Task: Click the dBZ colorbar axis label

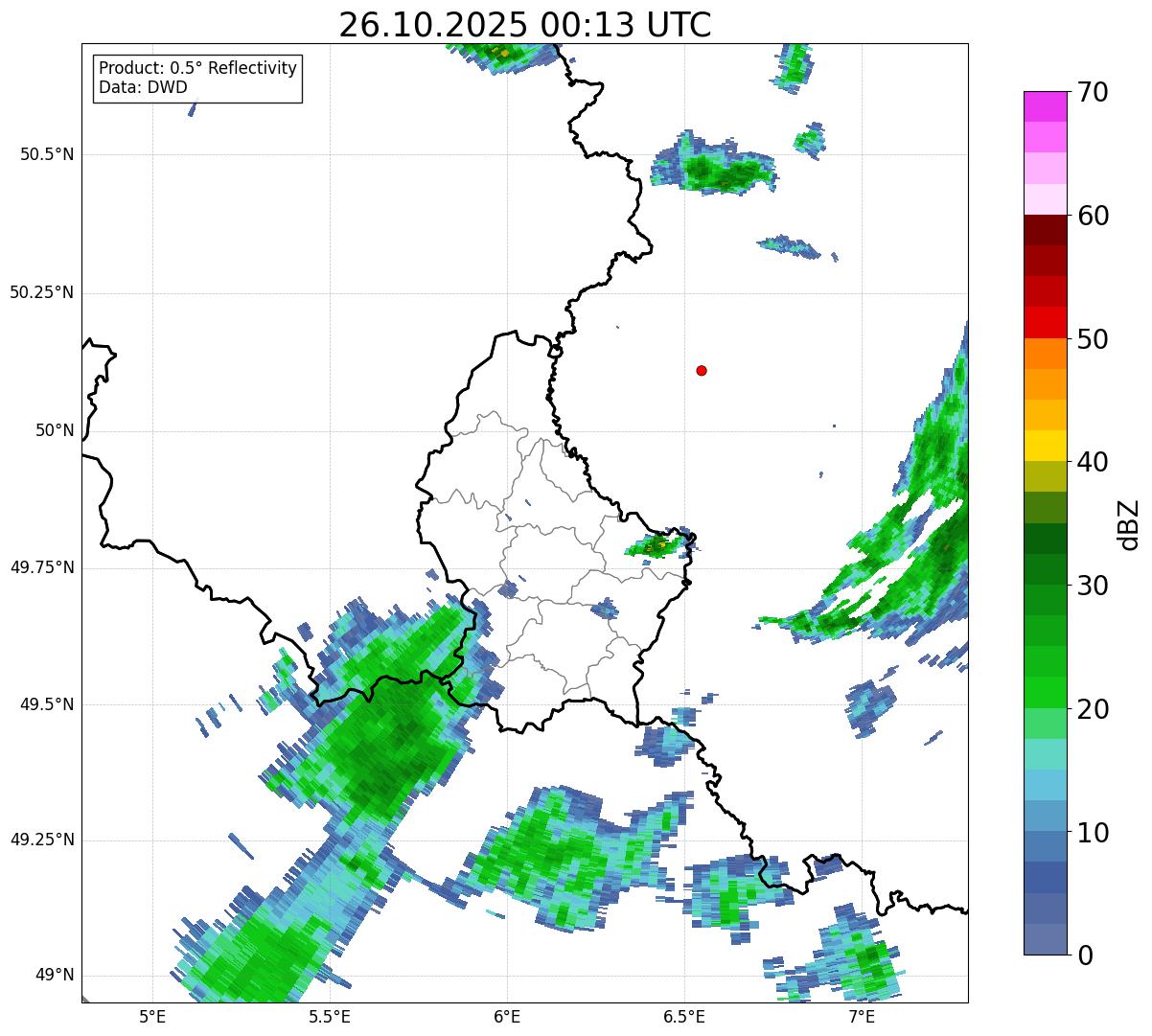Action: tap(1130, 523)
